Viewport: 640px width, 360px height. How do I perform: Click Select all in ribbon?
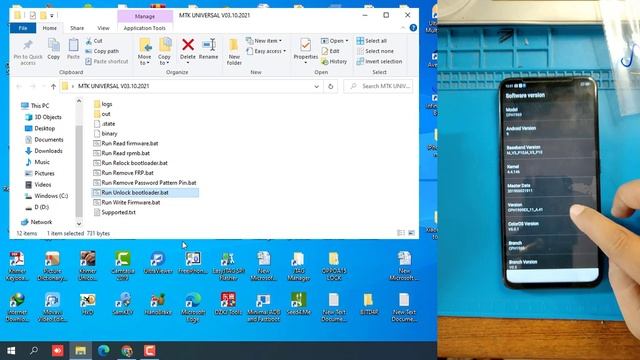point(371,41)
